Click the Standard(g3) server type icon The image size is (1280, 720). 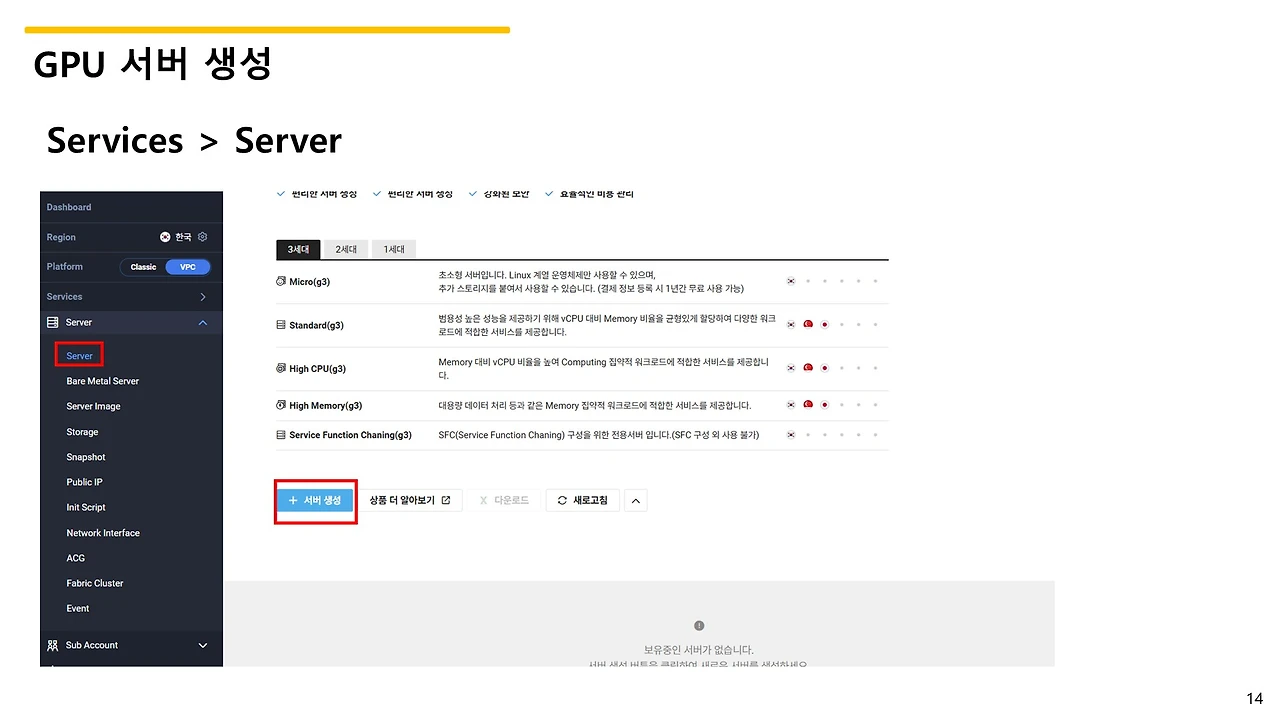click(281, 325)
